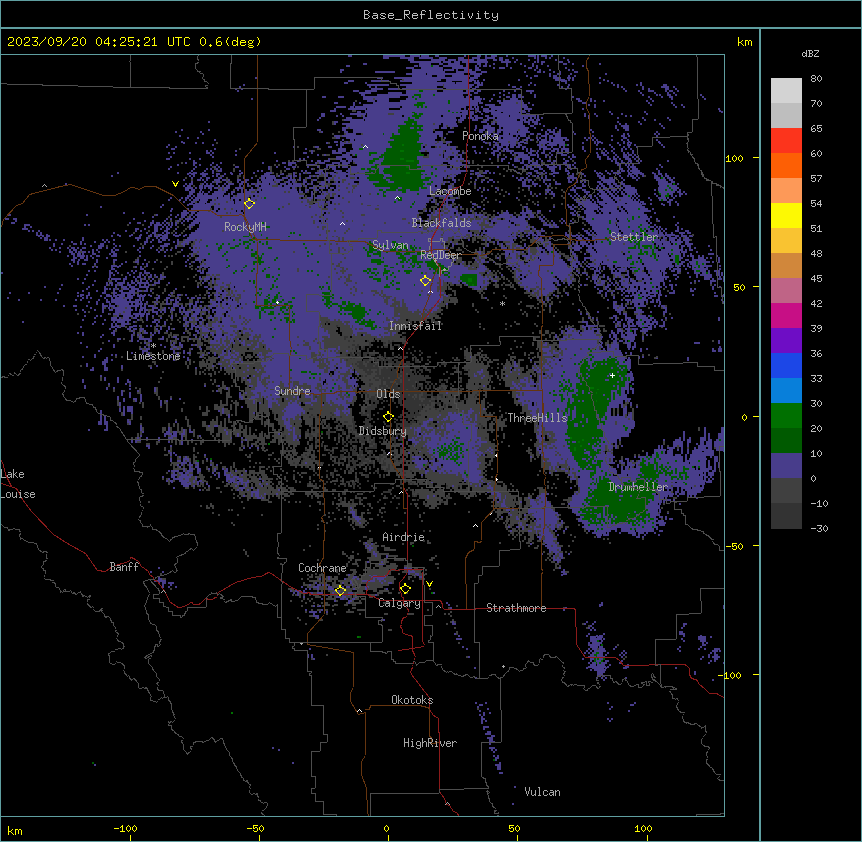Click the Innisfail city label
The height and width of the screenshot is (842, 862).
pos(415,326)
